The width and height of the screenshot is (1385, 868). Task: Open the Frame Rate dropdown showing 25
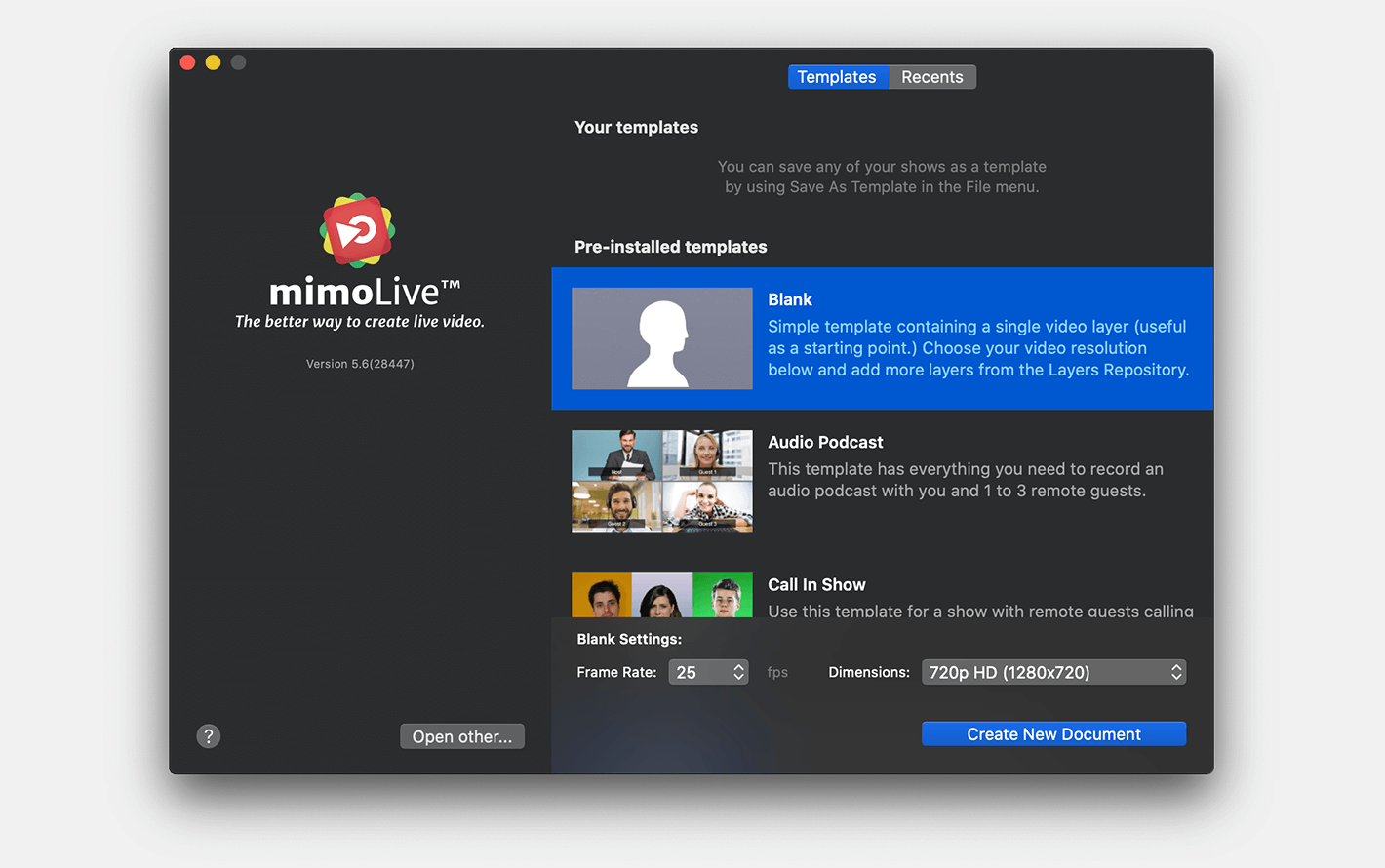708,672
